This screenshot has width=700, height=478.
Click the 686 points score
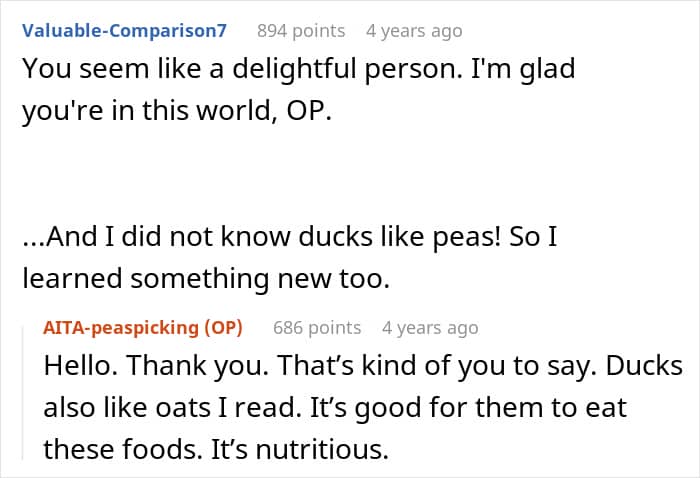pos(316,327)
